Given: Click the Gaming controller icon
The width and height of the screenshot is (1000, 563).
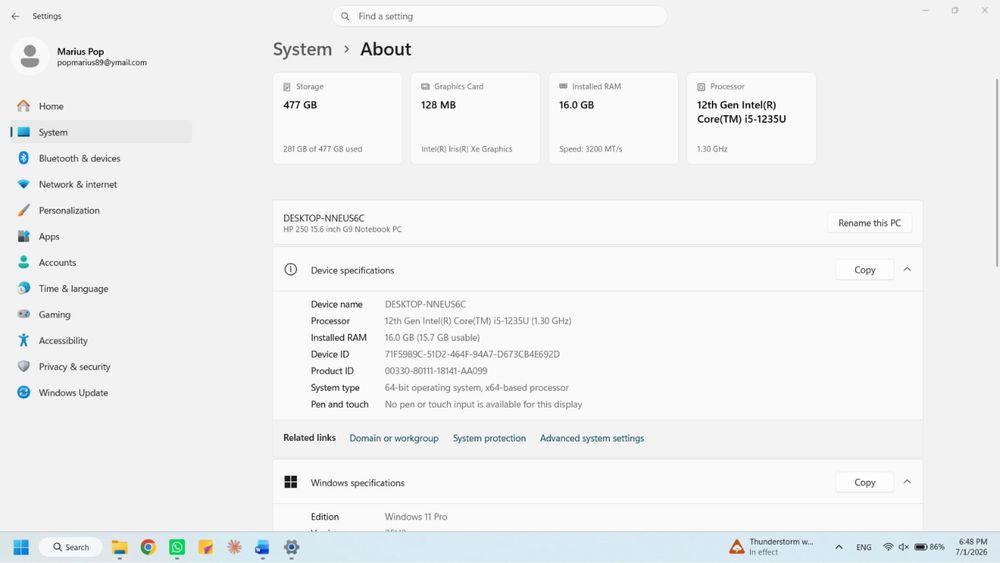Looking at the screenshot, I should 24,314.
